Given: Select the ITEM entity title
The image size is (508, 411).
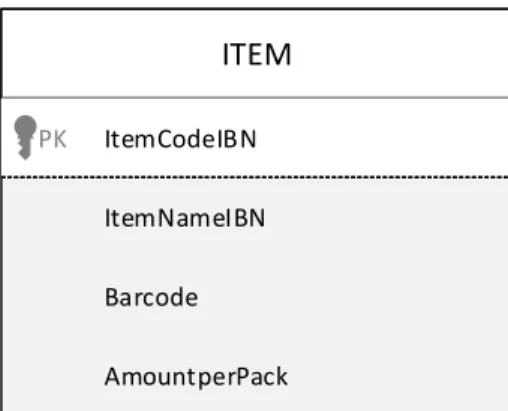Looking at the screenshot, I should click(x=257, y=55).
